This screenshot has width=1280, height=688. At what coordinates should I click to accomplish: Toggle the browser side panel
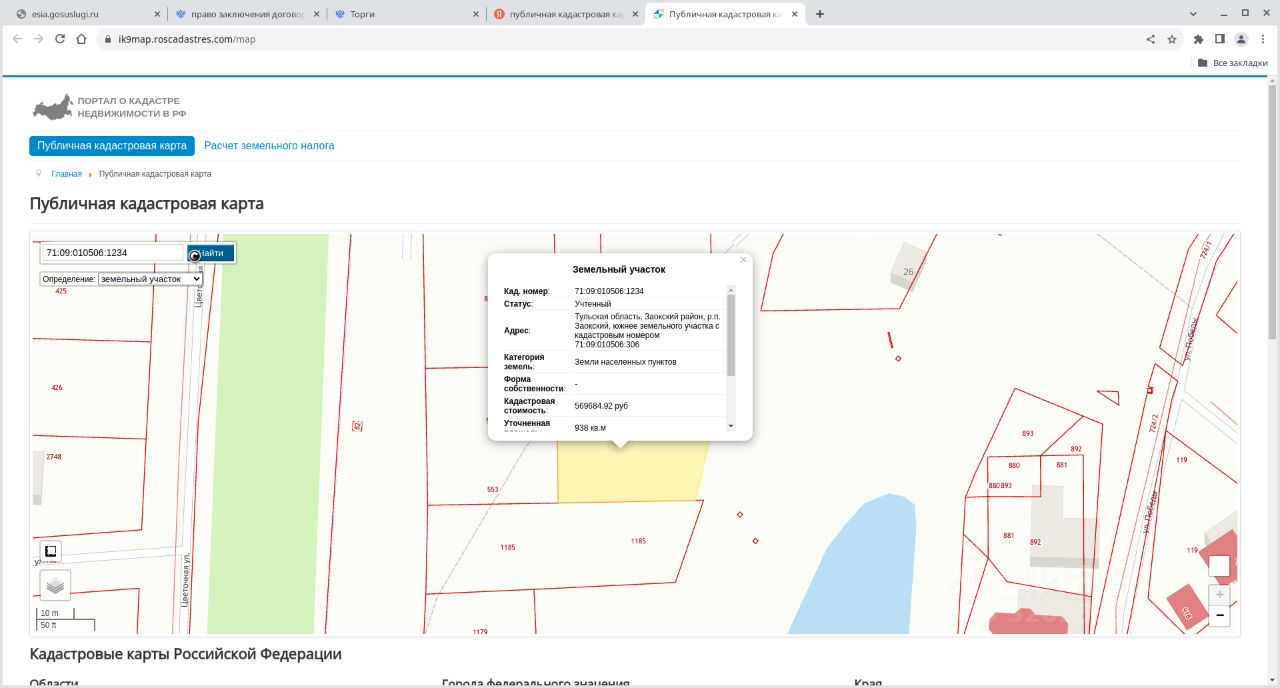coord(1220,39)
